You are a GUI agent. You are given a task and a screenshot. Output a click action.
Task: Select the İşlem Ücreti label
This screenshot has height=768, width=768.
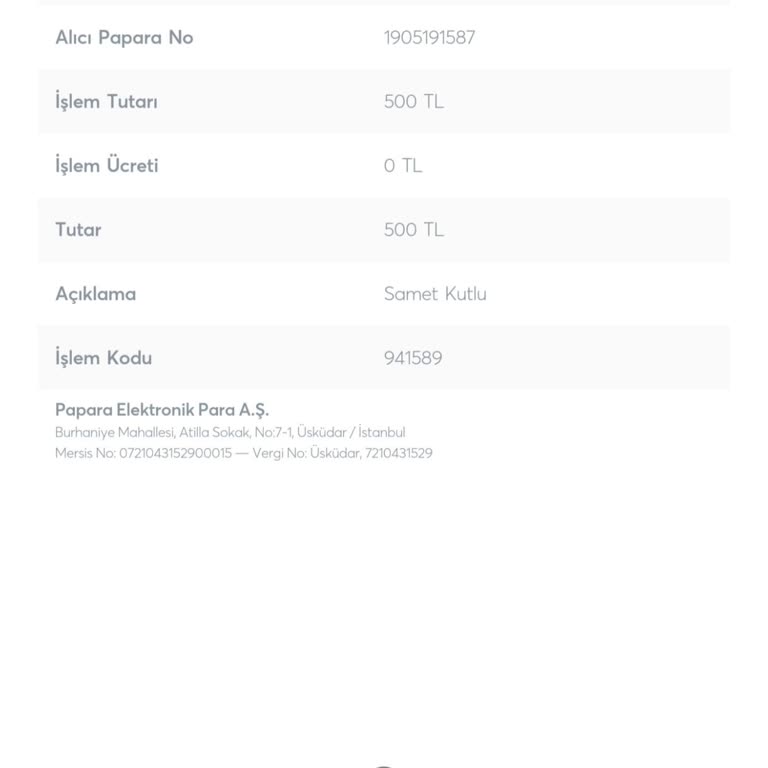click(x=107, y=165)
